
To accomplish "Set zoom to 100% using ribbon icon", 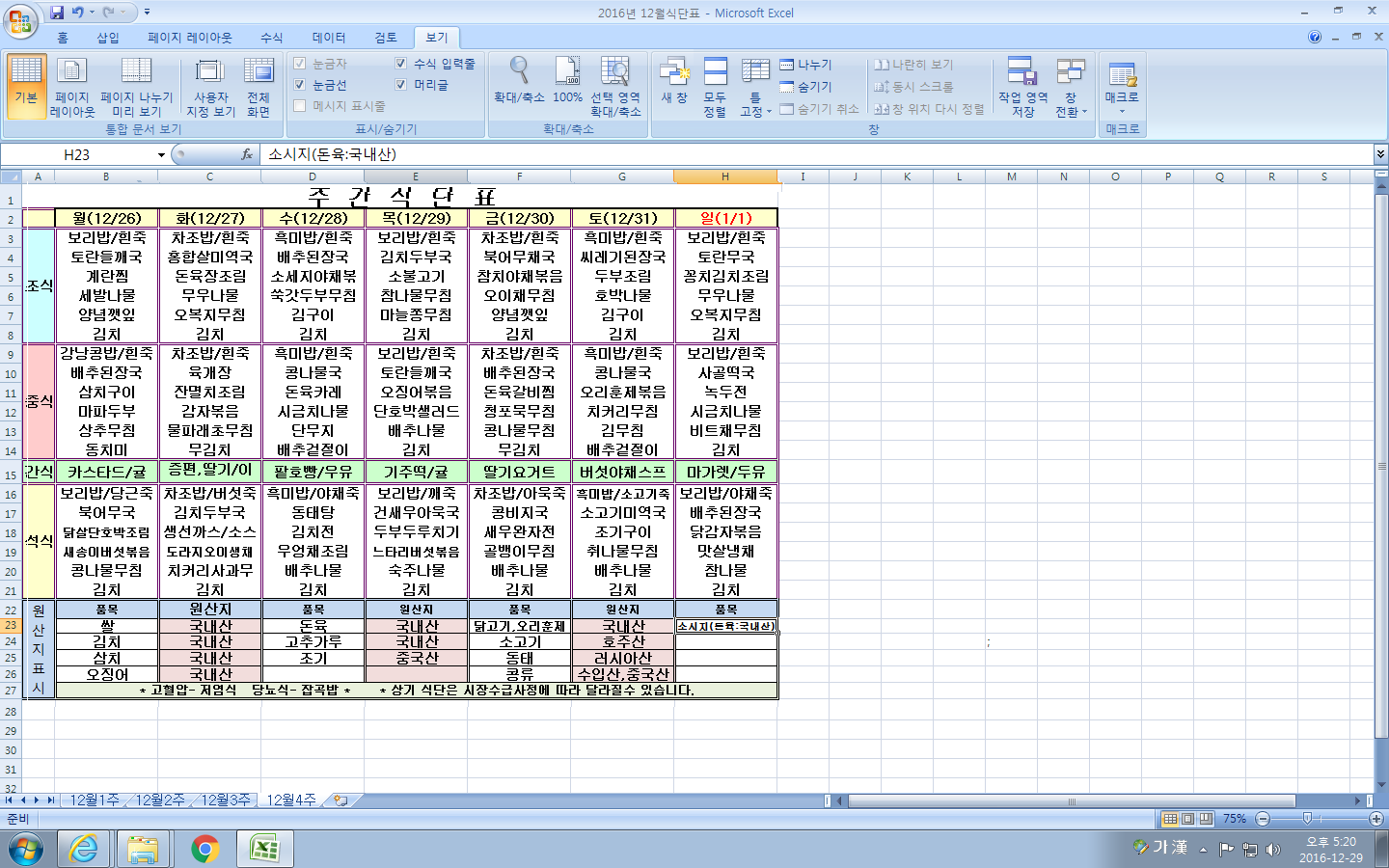I will [x=567, y=81].
